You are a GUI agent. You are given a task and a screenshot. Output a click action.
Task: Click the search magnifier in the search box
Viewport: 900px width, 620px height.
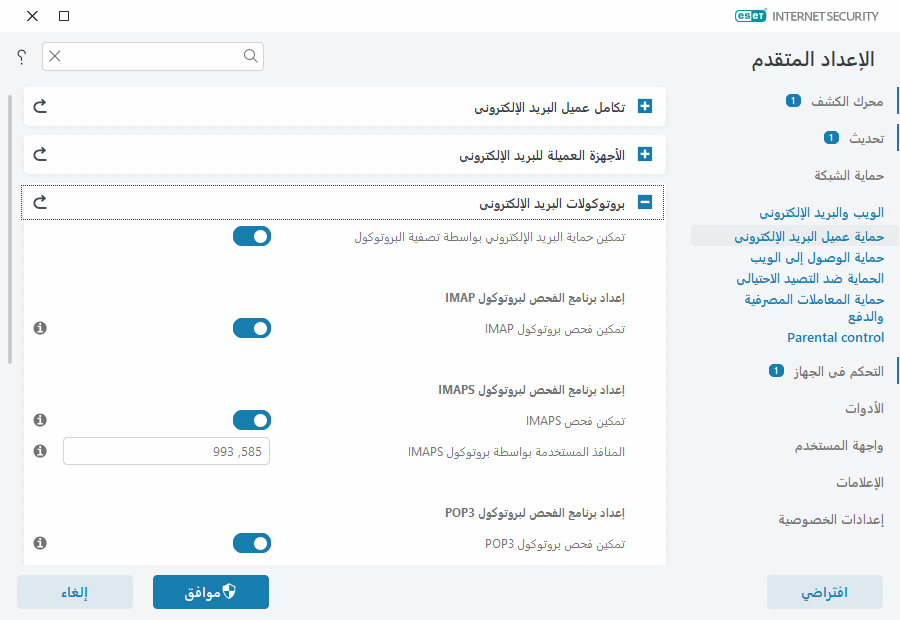250,57
